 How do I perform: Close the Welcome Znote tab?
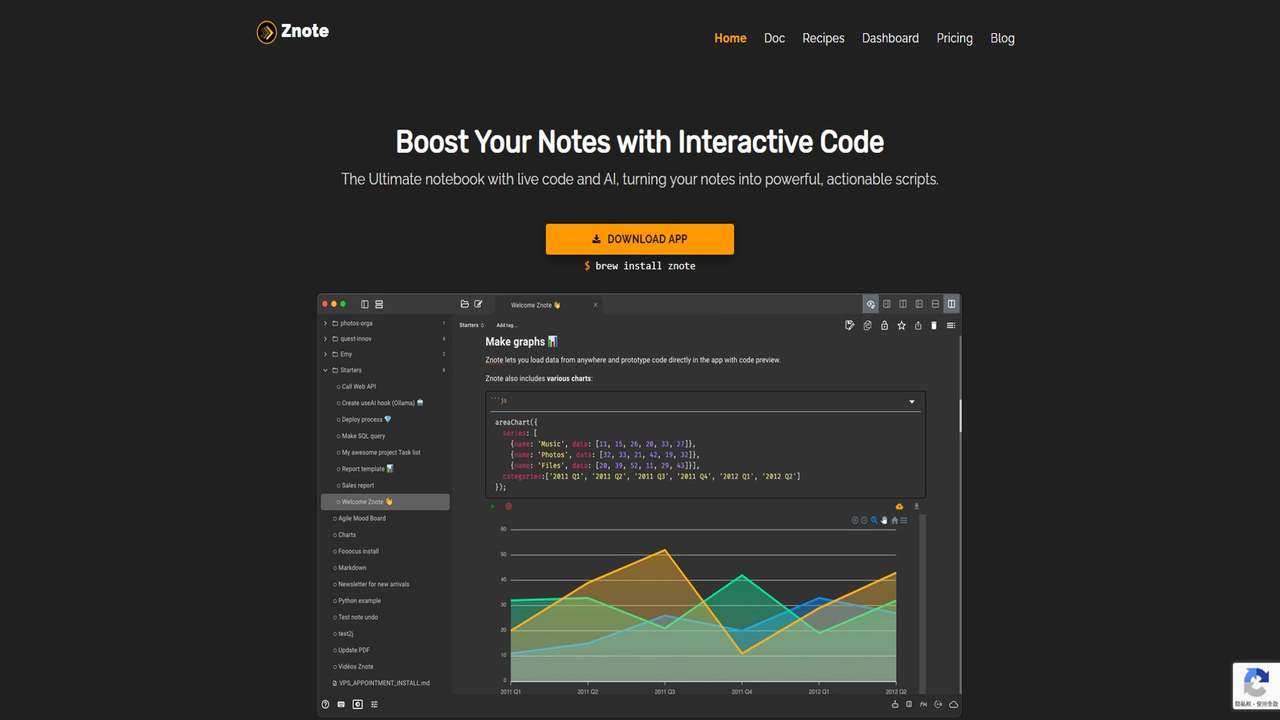(x=595, y=305)
